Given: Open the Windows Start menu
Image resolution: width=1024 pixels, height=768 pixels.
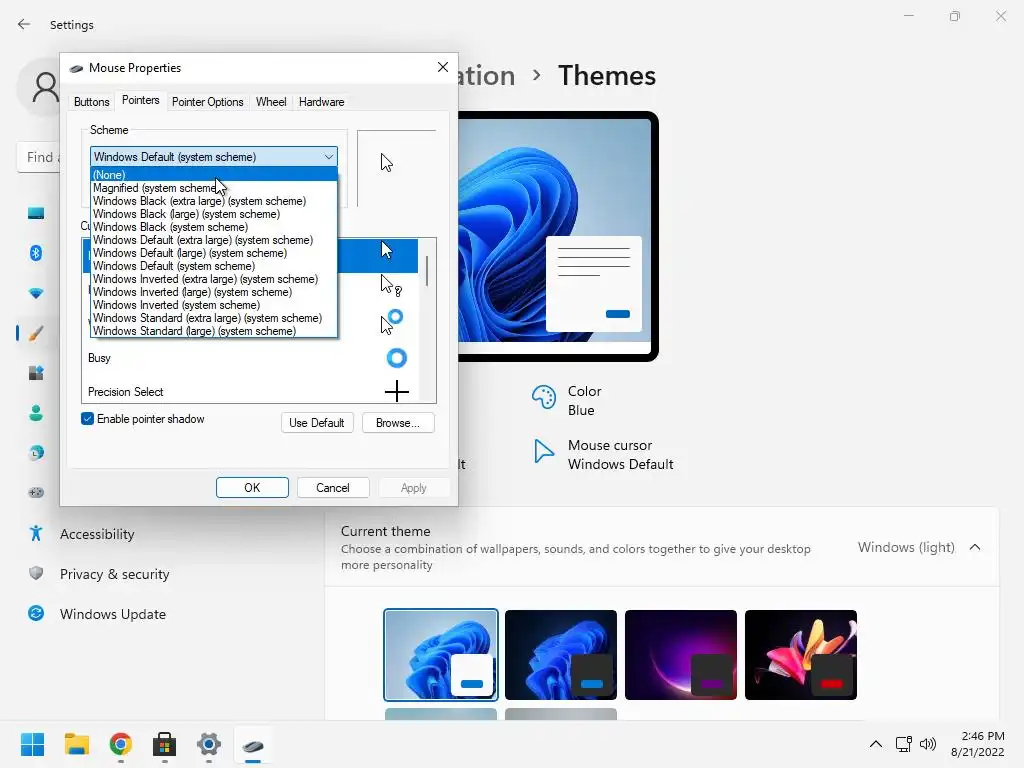Looking at the screenshot, I should [x=32, y=744].
